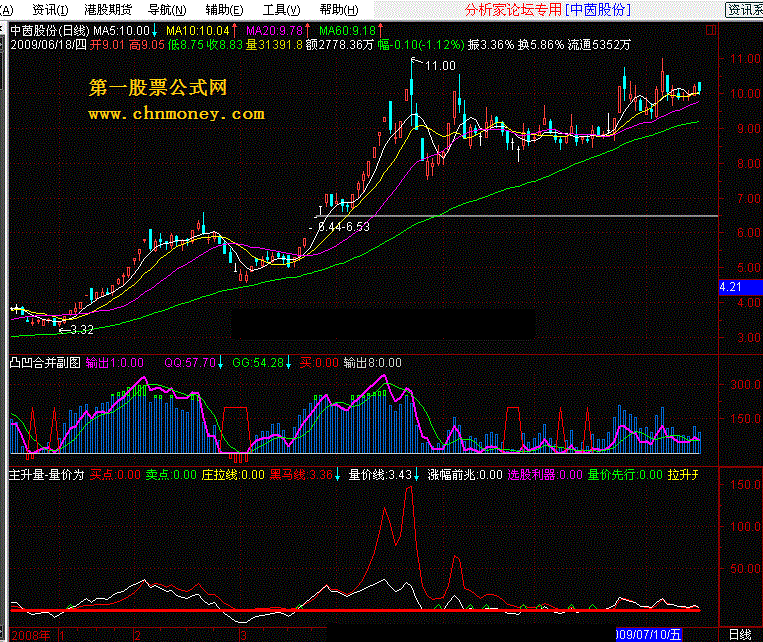Click the 300.0 sub-chart axis label

(745, 385)
